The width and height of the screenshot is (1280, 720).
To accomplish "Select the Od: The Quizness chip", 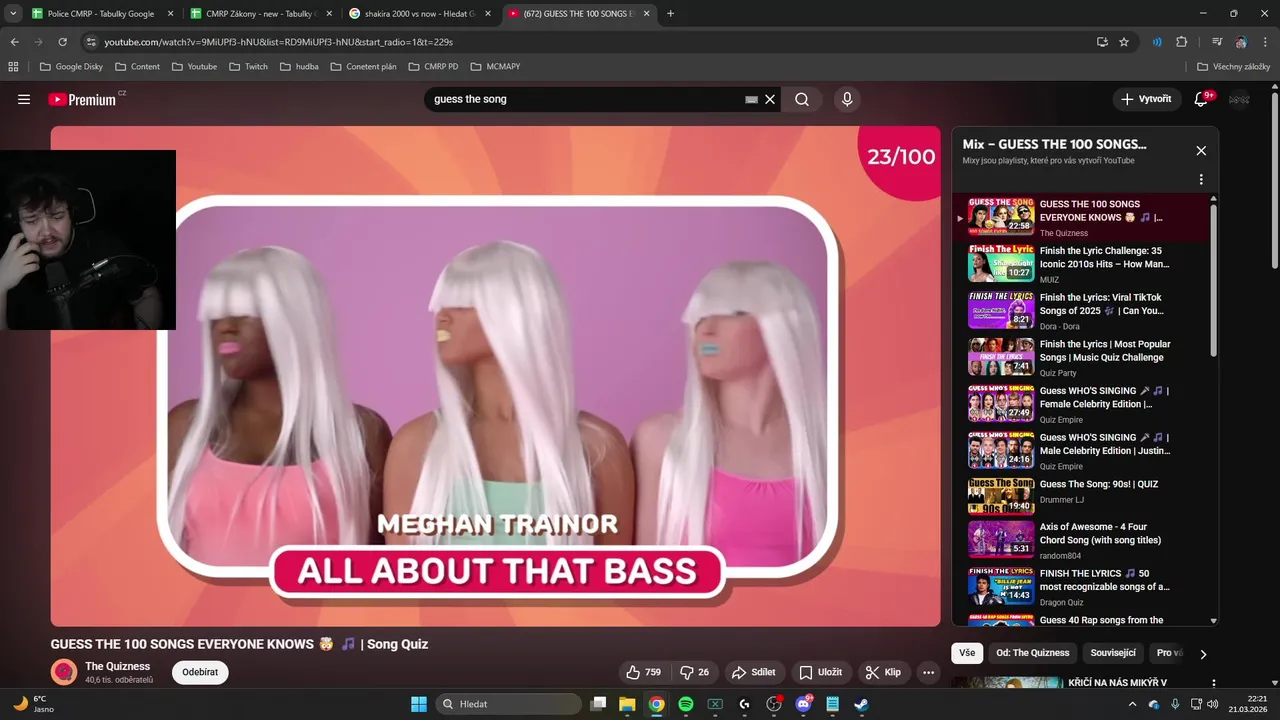I will [1033, 653].
